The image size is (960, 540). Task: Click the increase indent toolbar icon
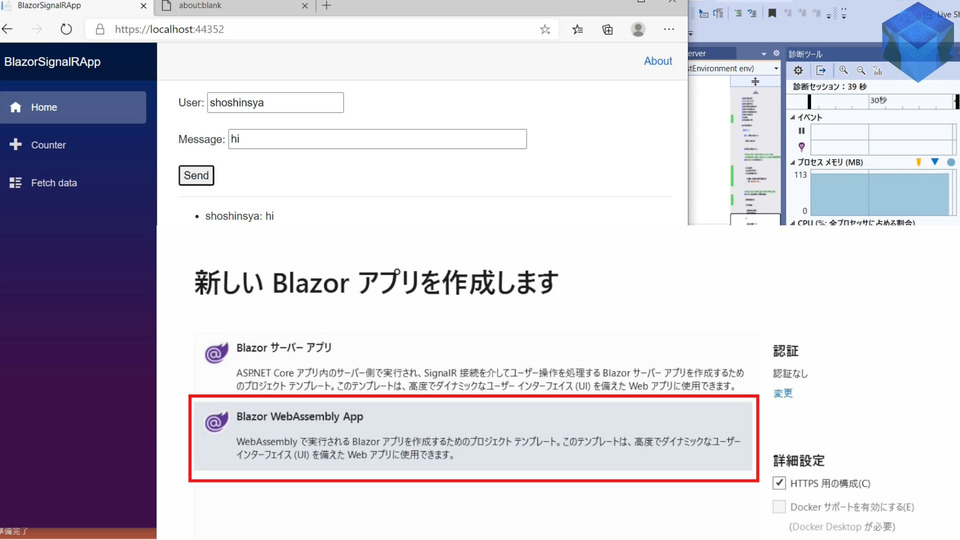(738, 13)
